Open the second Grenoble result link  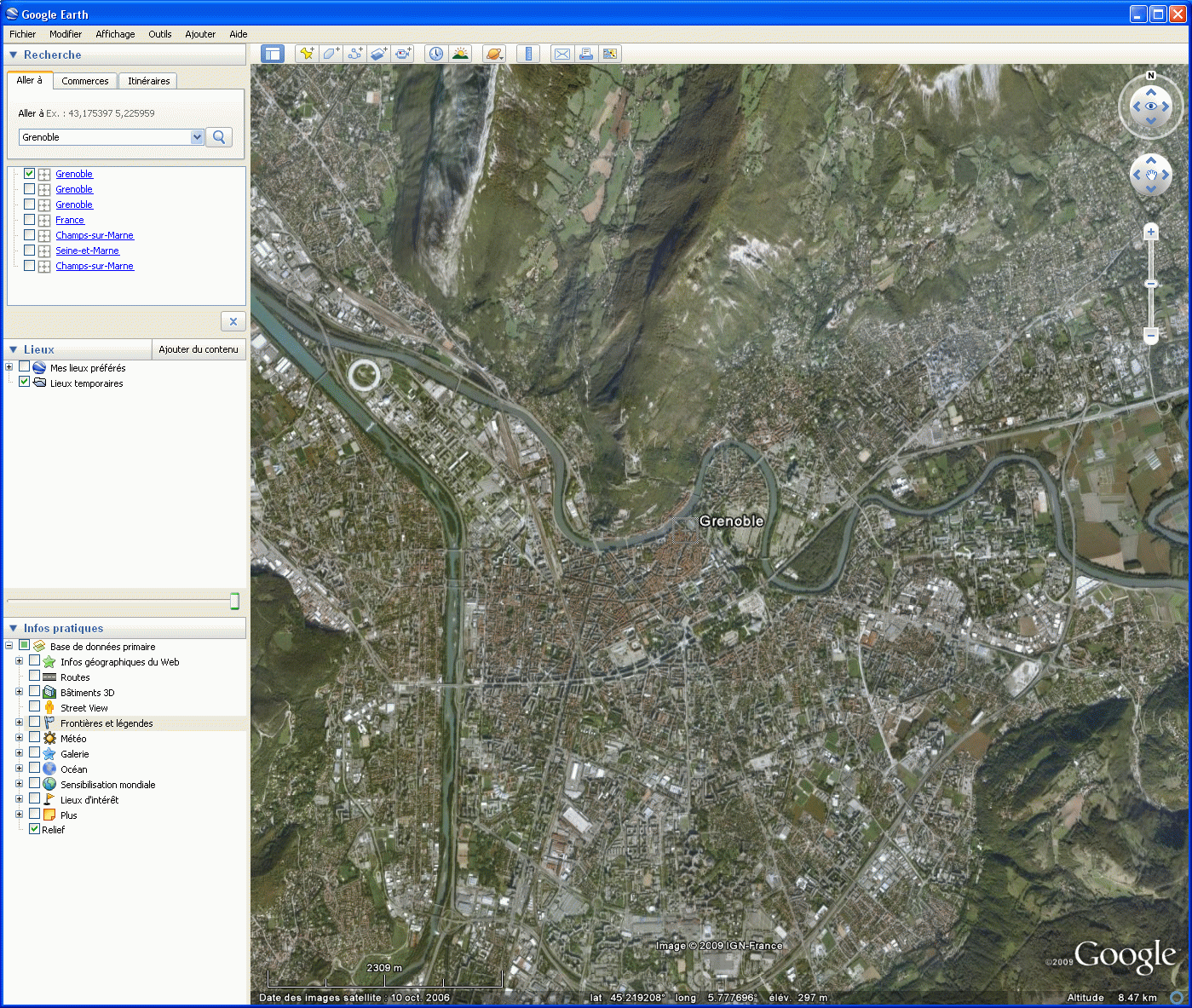click(74, 189)
